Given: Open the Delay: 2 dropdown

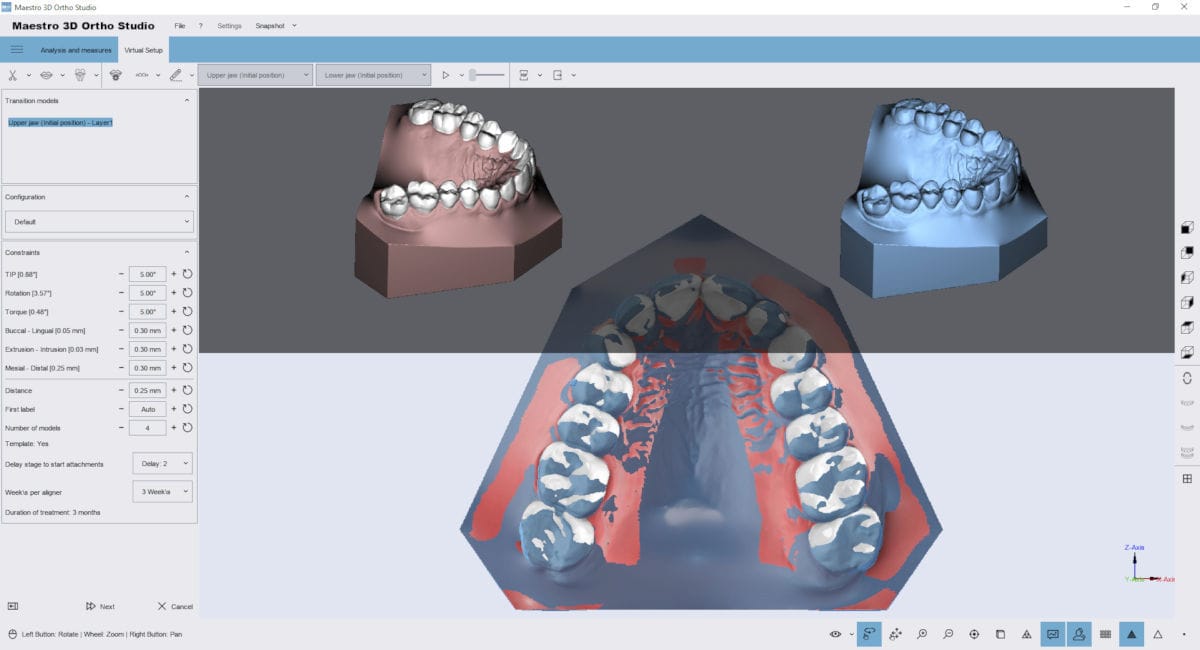Looking at the screenshot, I should click(x=162, y=463).
